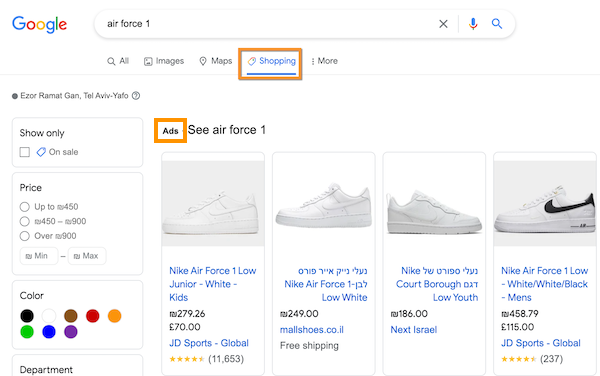Focus the Min price field
600x376 pixels.
point(39,256)
